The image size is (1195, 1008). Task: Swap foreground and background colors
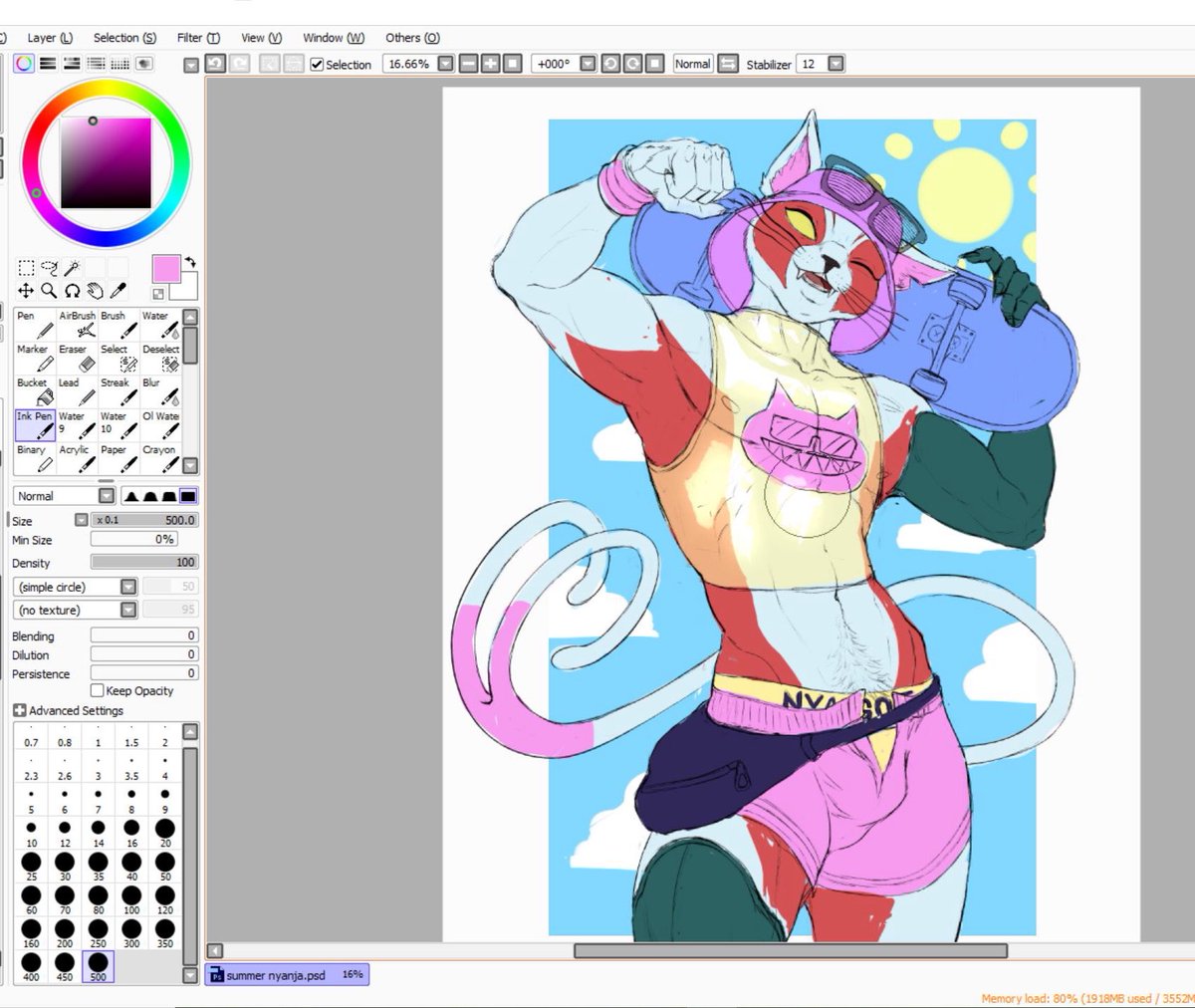click(x=190, y=263)
